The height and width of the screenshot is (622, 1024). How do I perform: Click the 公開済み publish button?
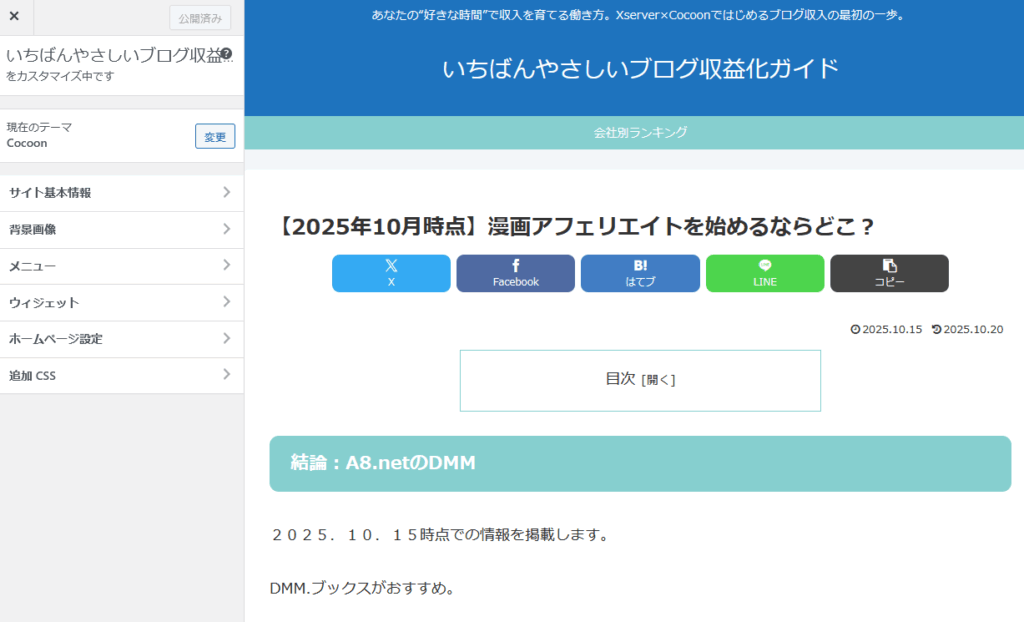201,18
